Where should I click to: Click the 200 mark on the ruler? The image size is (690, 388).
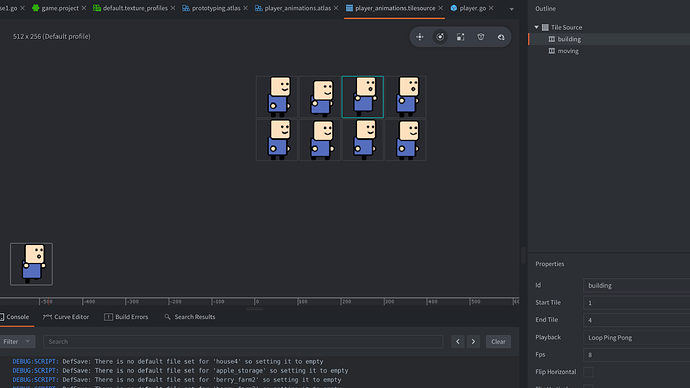point(346,302)
